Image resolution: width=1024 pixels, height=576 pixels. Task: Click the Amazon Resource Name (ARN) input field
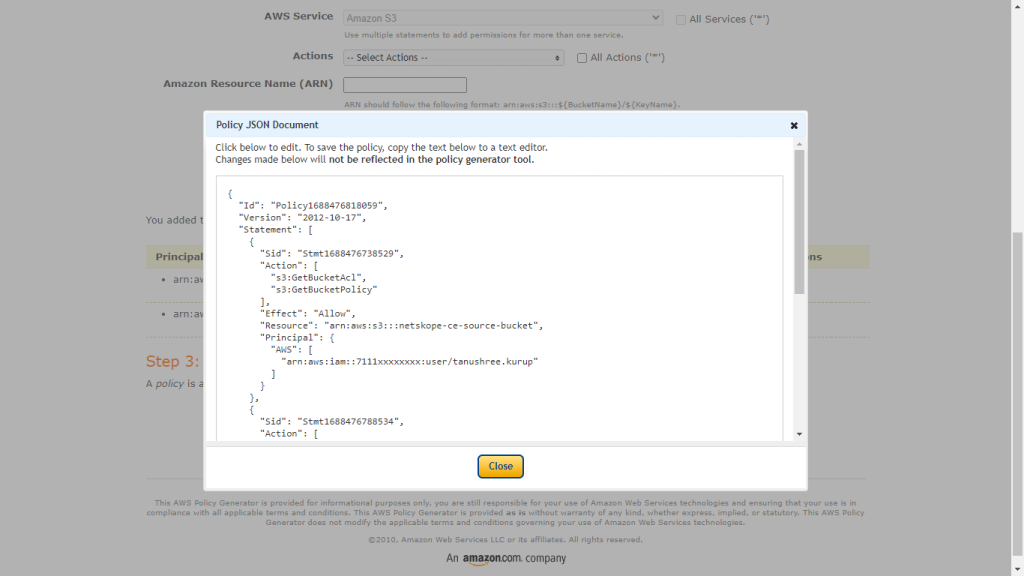(405, 85)
